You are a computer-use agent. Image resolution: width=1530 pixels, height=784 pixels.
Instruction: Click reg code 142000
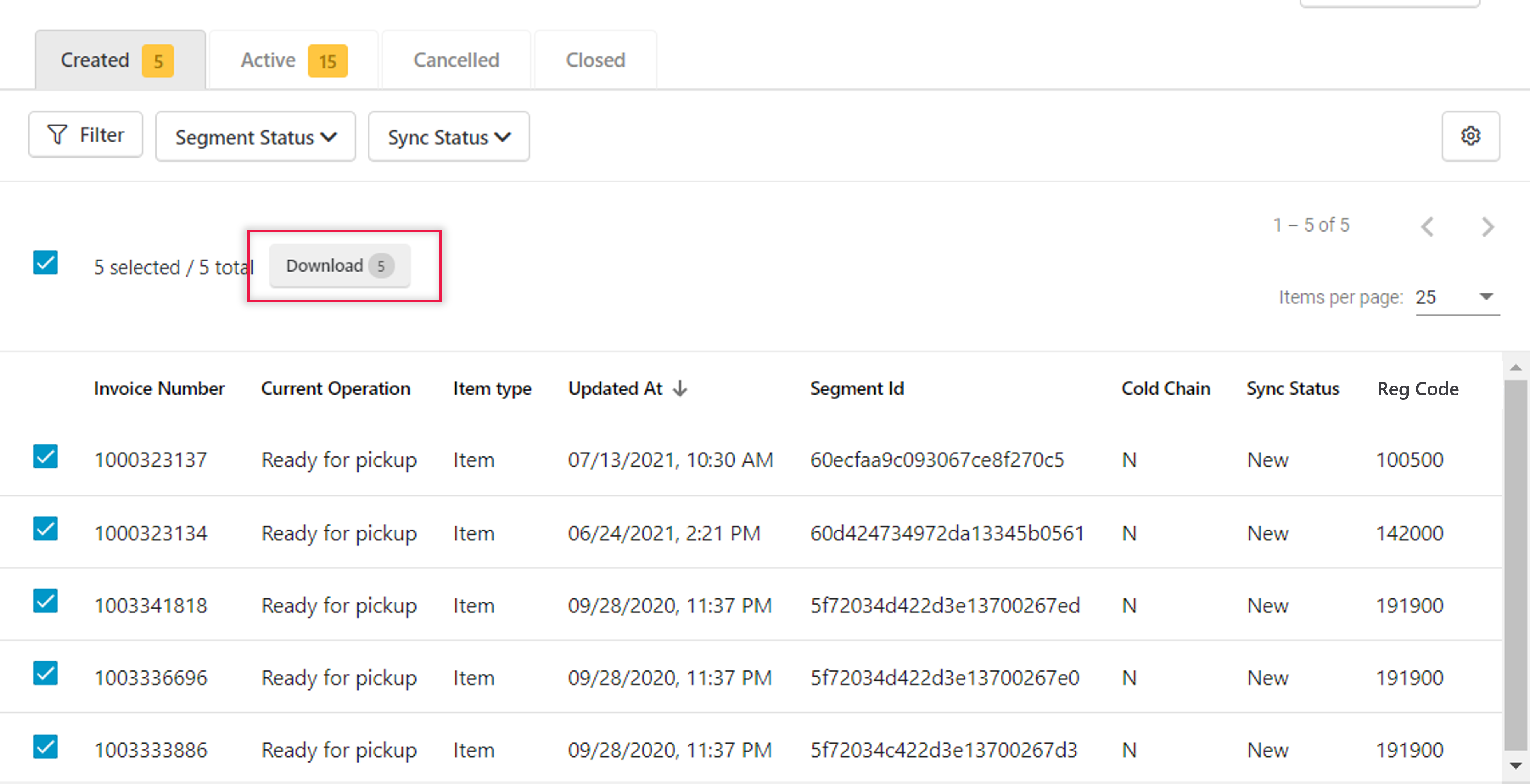pyautogui.click(x=1410, y=533)
